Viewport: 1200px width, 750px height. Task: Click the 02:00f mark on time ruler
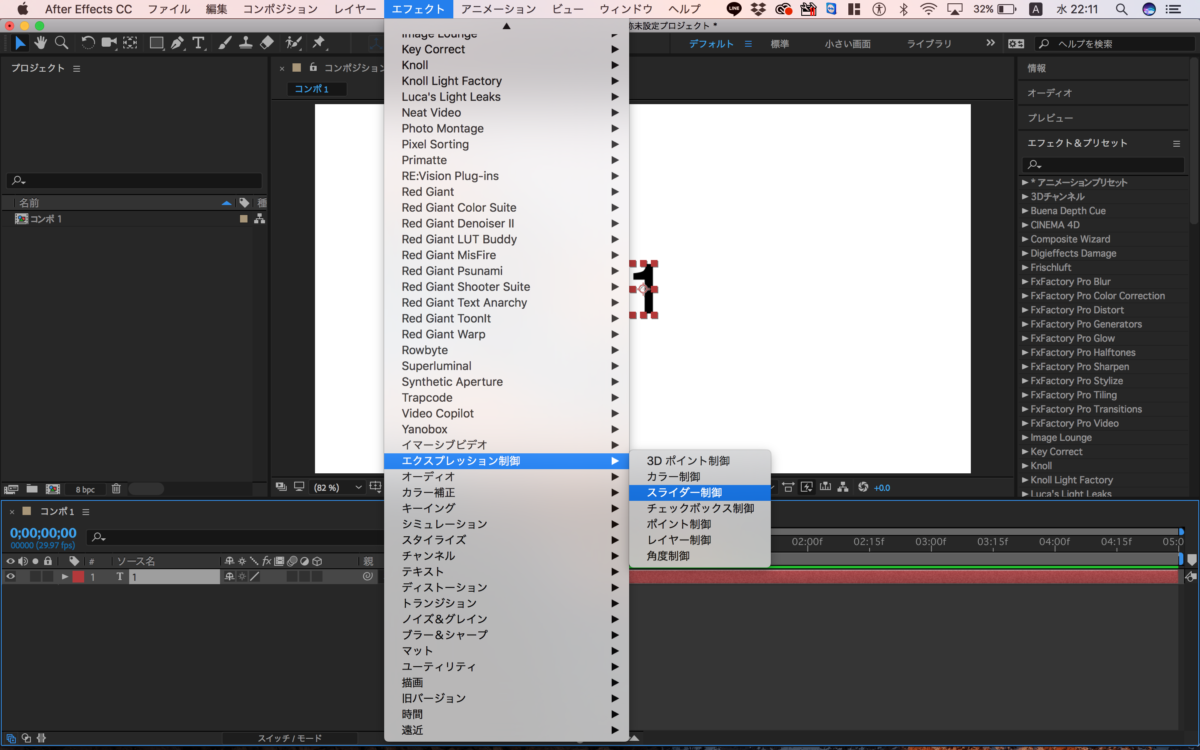807,542
